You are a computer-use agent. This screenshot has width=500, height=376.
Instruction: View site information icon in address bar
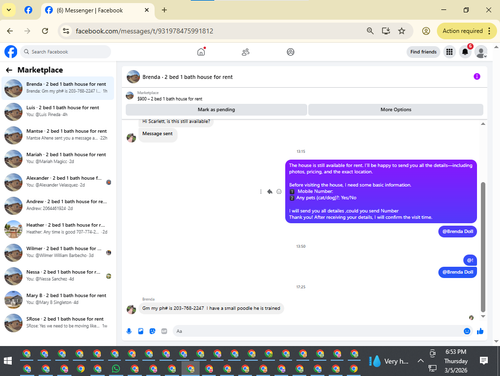66,31
